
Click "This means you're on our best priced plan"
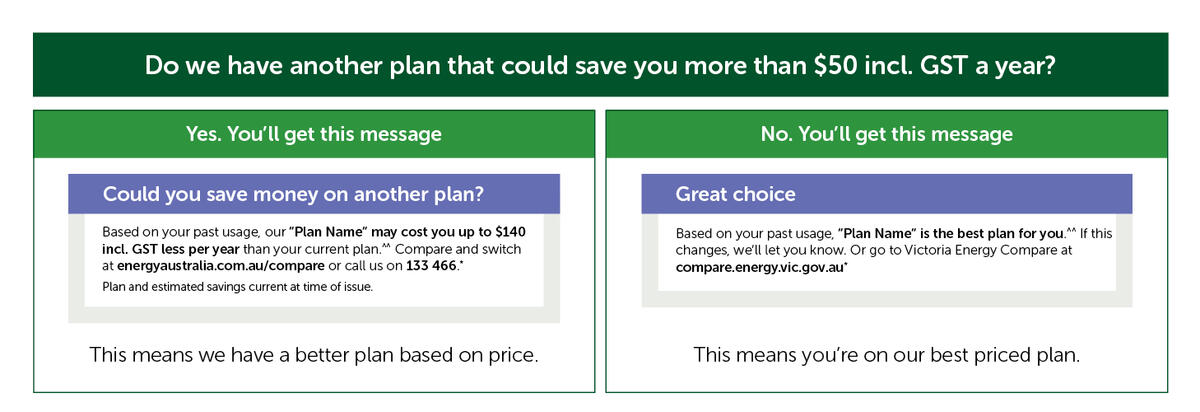[886, 355]
